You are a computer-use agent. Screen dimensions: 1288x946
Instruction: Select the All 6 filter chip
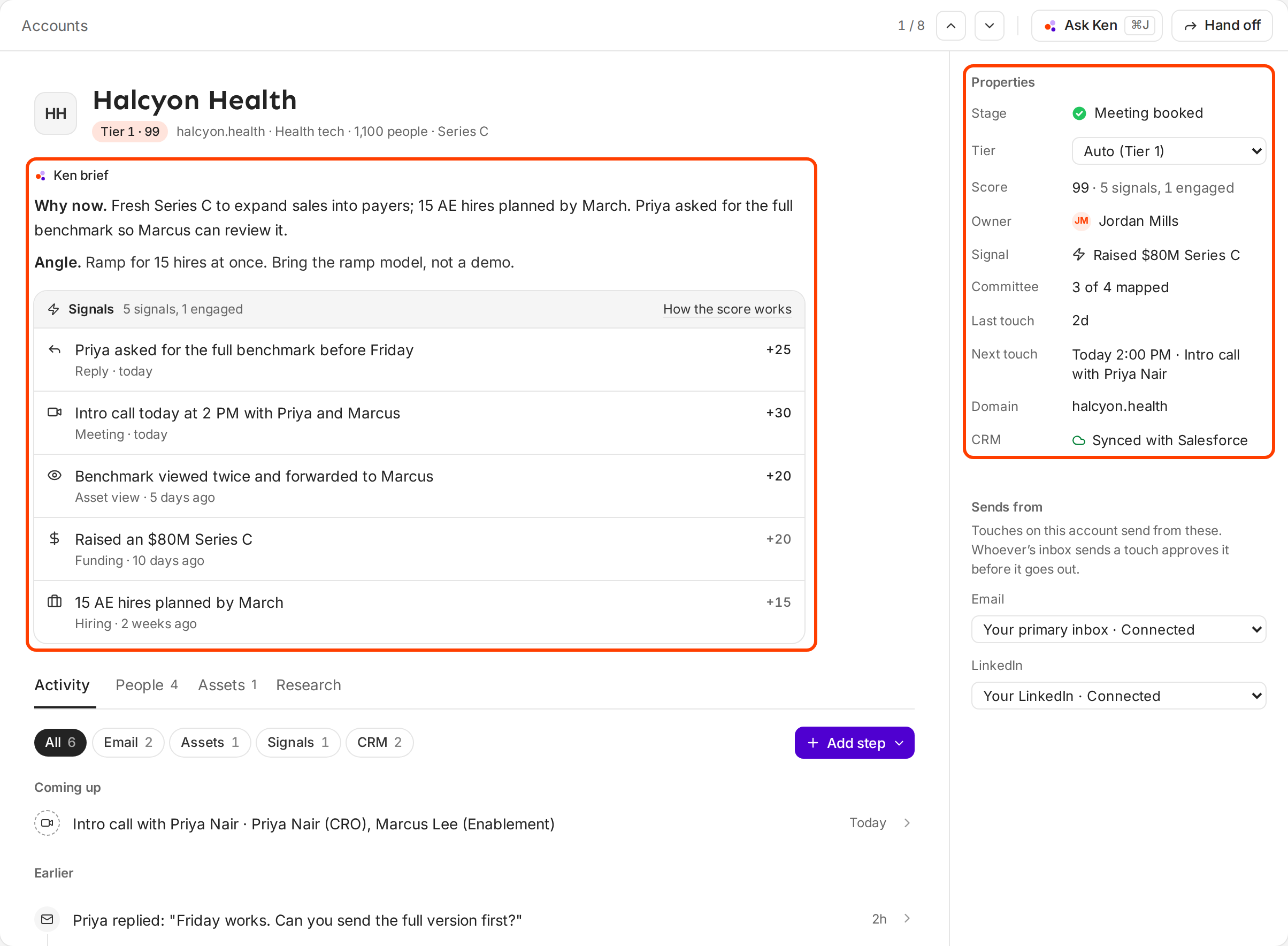[x=60, y=743]
